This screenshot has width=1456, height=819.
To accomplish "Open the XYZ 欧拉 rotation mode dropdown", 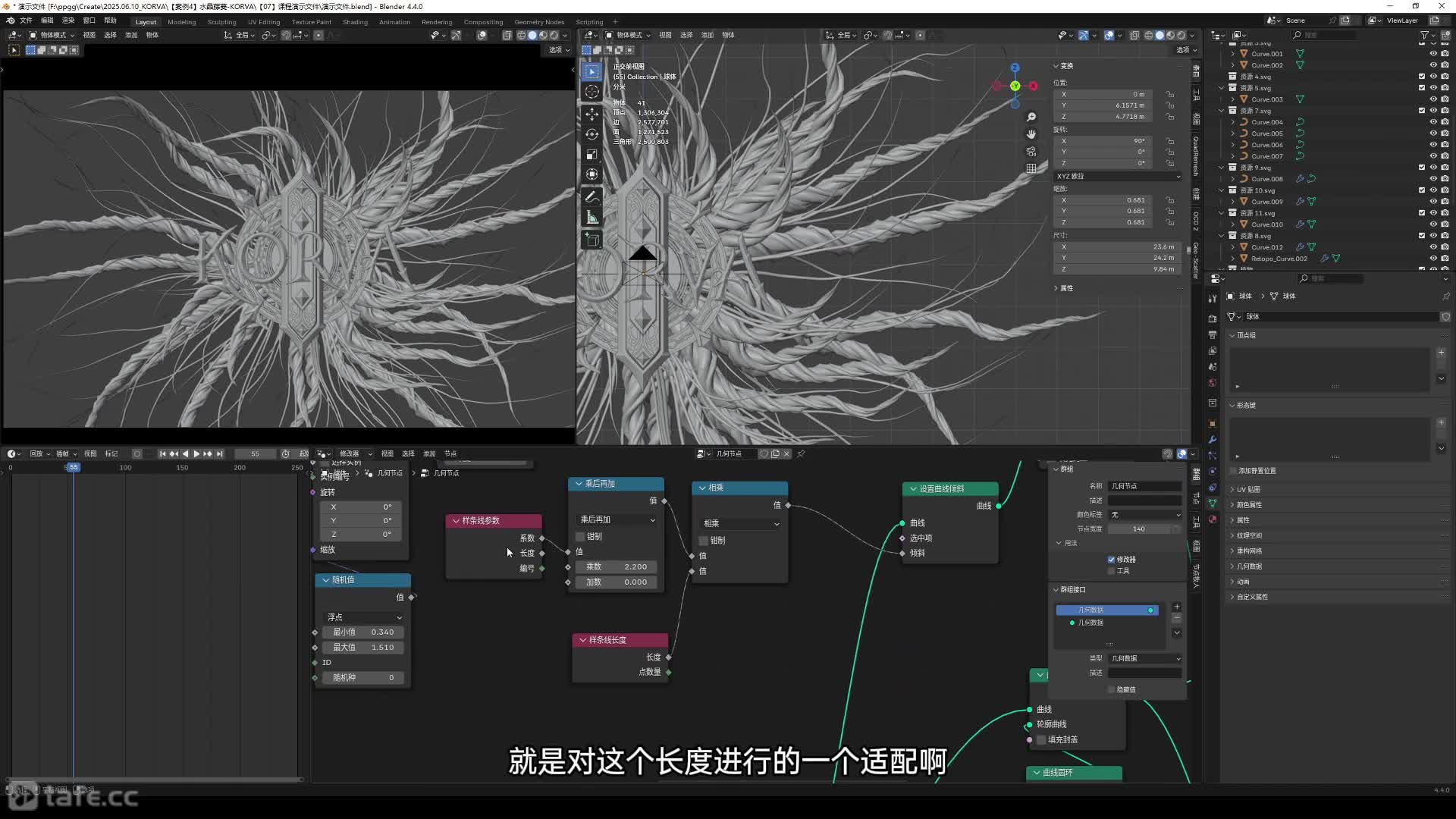I will [1118, 176].
